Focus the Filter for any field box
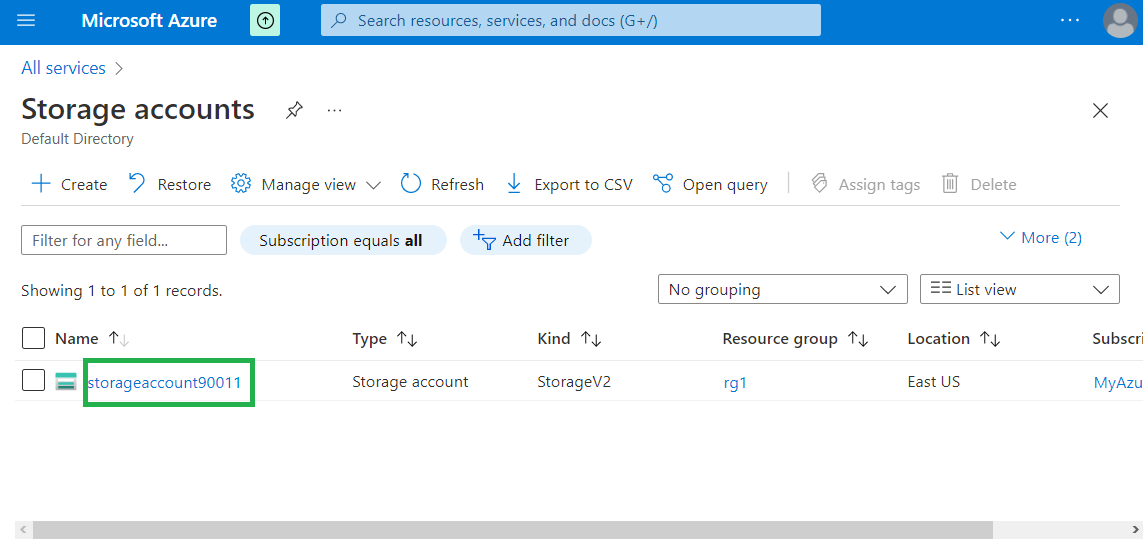The height and width of the screenshot is (558, 1143). (124, 240)
